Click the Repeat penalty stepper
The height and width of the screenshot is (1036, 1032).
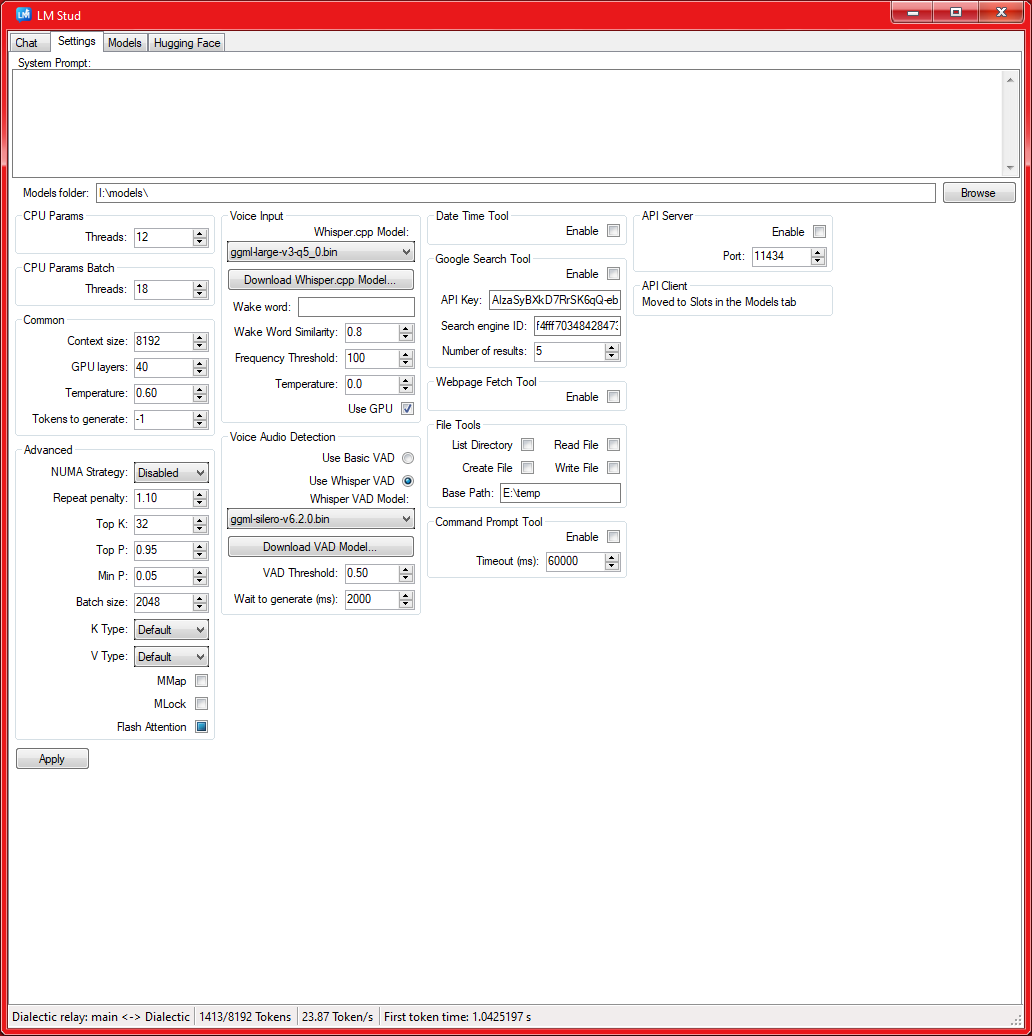[200, 498]
